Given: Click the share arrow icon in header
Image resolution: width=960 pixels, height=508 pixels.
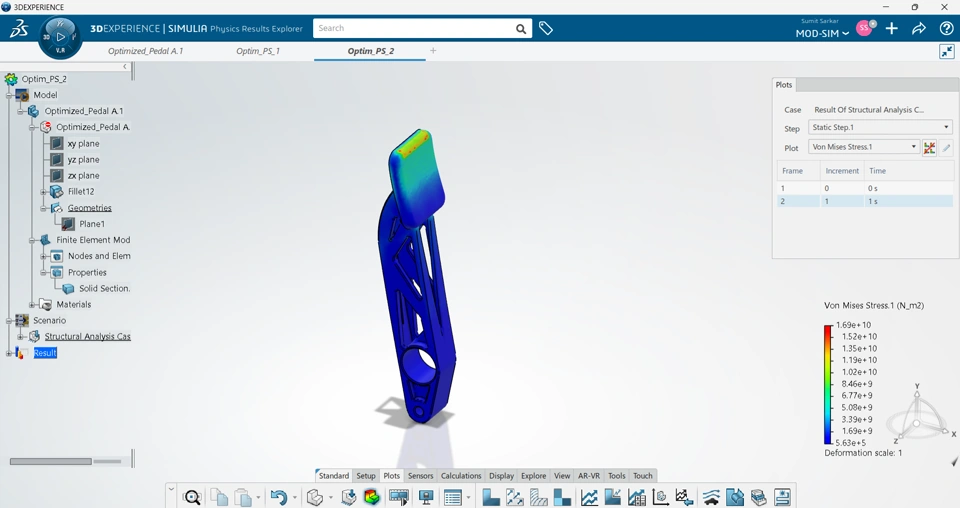Looking at the screenshot, I should pos(918,29).
